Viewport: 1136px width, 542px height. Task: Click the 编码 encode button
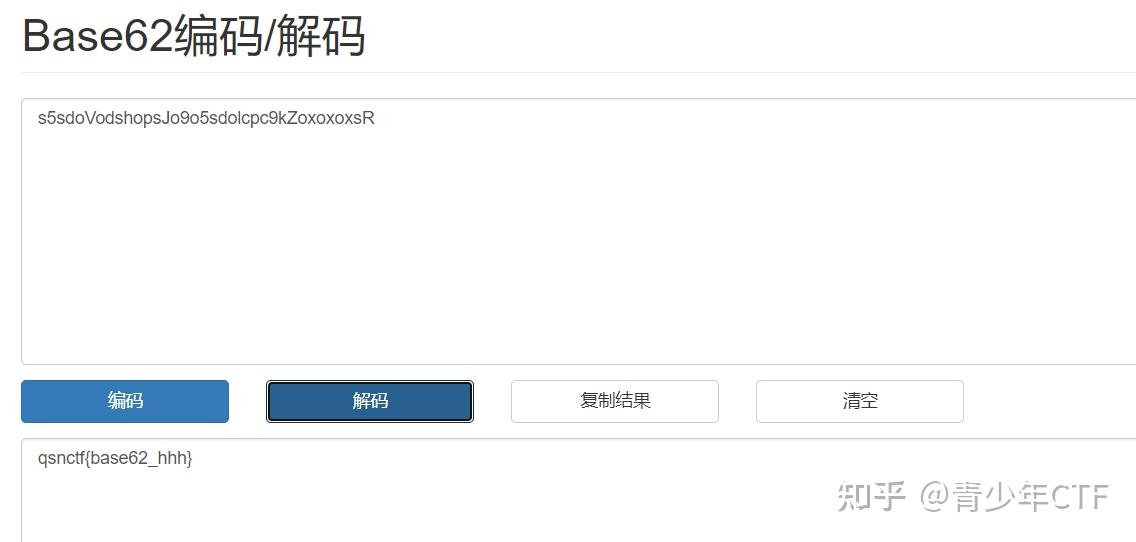(125, 401)
